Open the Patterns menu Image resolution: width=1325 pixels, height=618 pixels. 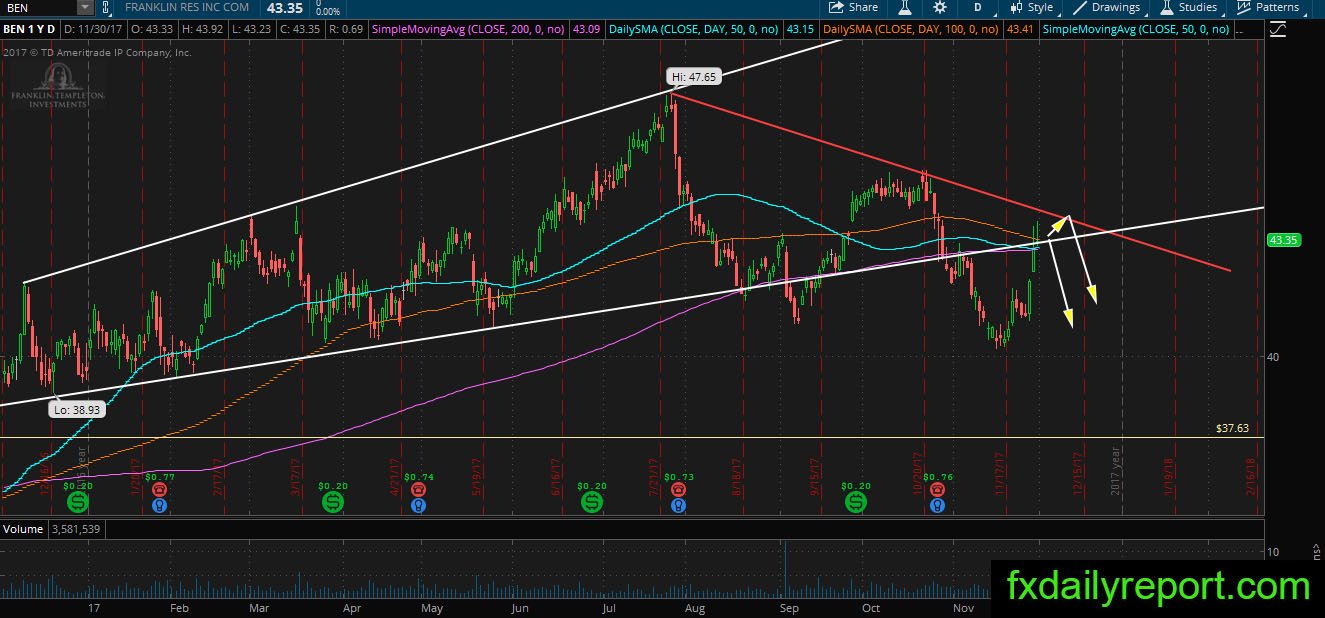(1268, 7)
